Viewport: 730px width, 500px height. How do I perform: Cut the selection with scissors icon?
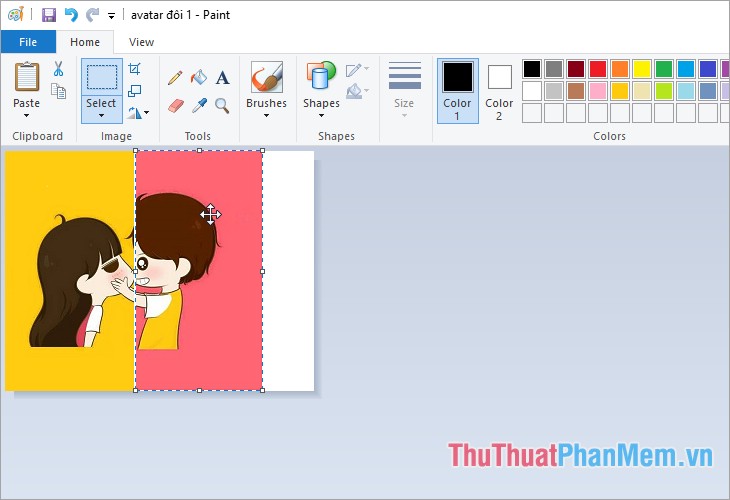click(58, 69)
